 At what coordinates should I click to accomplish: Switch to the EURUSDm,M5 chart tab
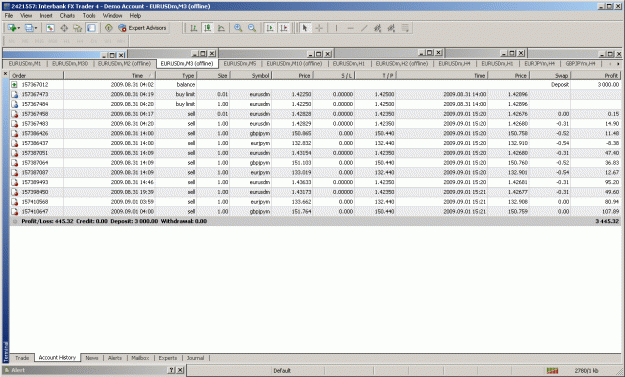240,64
